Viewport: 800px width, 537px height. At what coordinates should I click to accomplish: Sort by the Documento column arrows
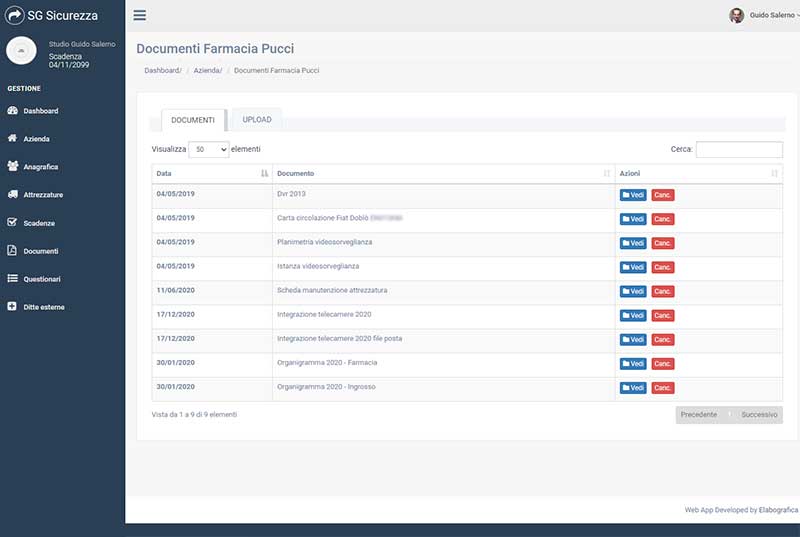(x=607, y=173)
